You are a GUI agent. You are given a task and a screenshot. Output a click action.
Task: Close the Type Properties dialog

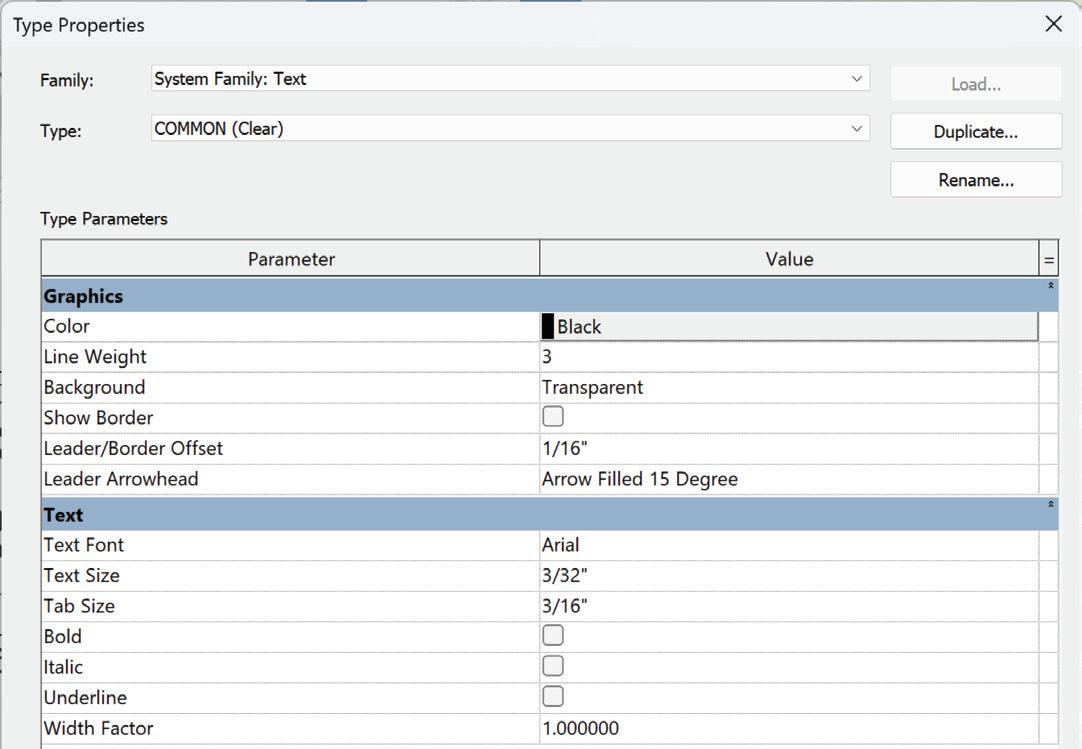coord(1053,24)
